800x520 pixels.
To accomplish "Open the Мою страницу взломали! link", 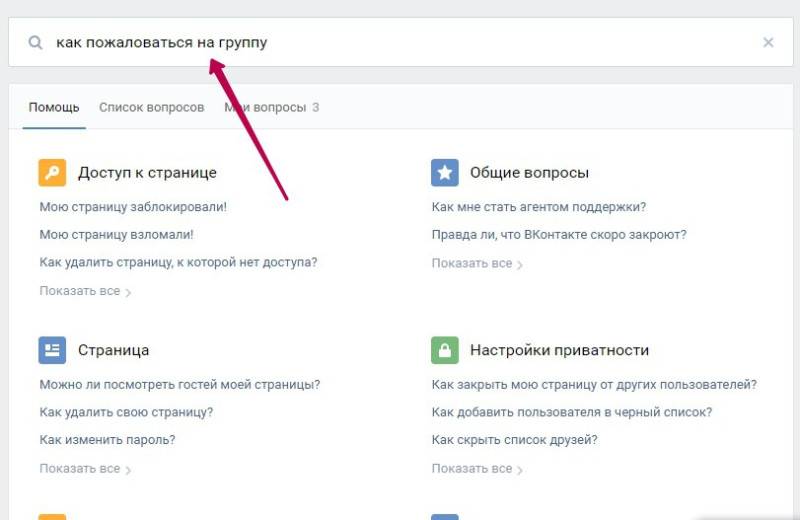I will pyautogui.click(x=116, y=235).
